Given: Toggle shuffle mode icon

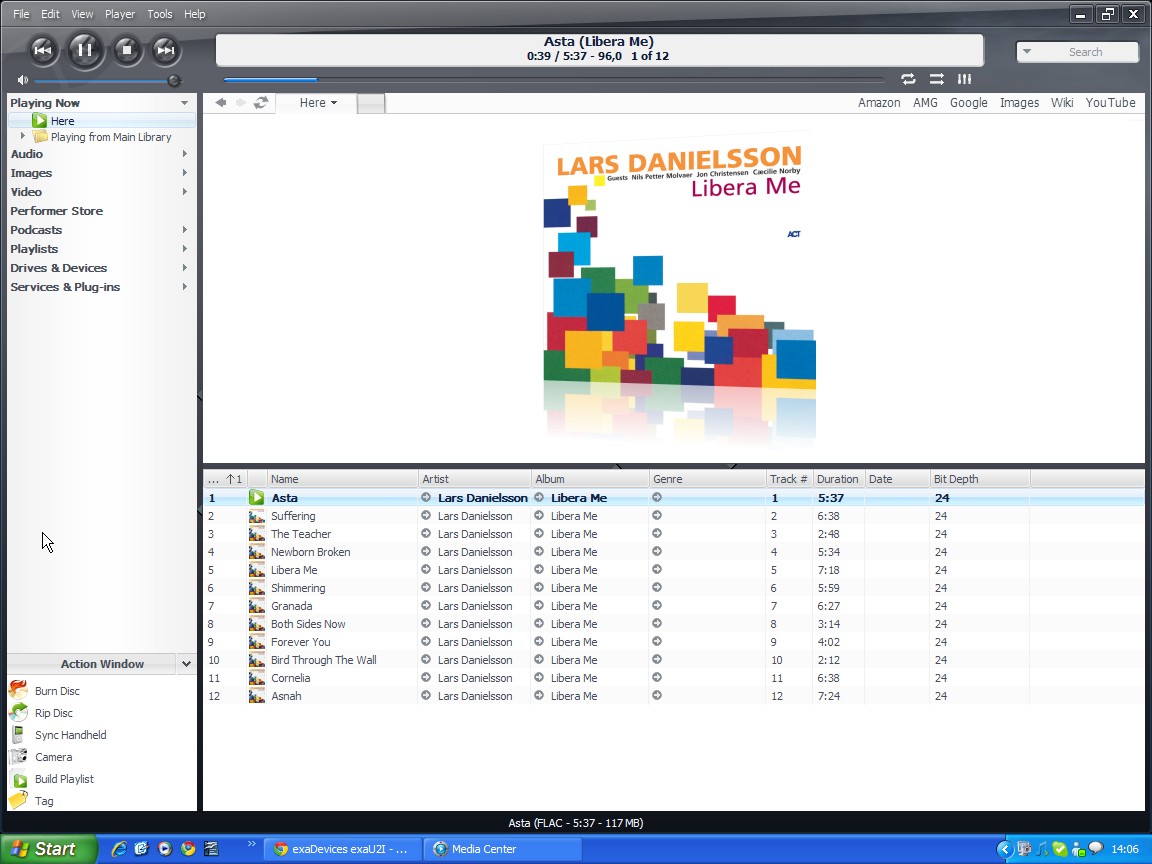Looking at the screenshot, I should (x=936, y=79).
